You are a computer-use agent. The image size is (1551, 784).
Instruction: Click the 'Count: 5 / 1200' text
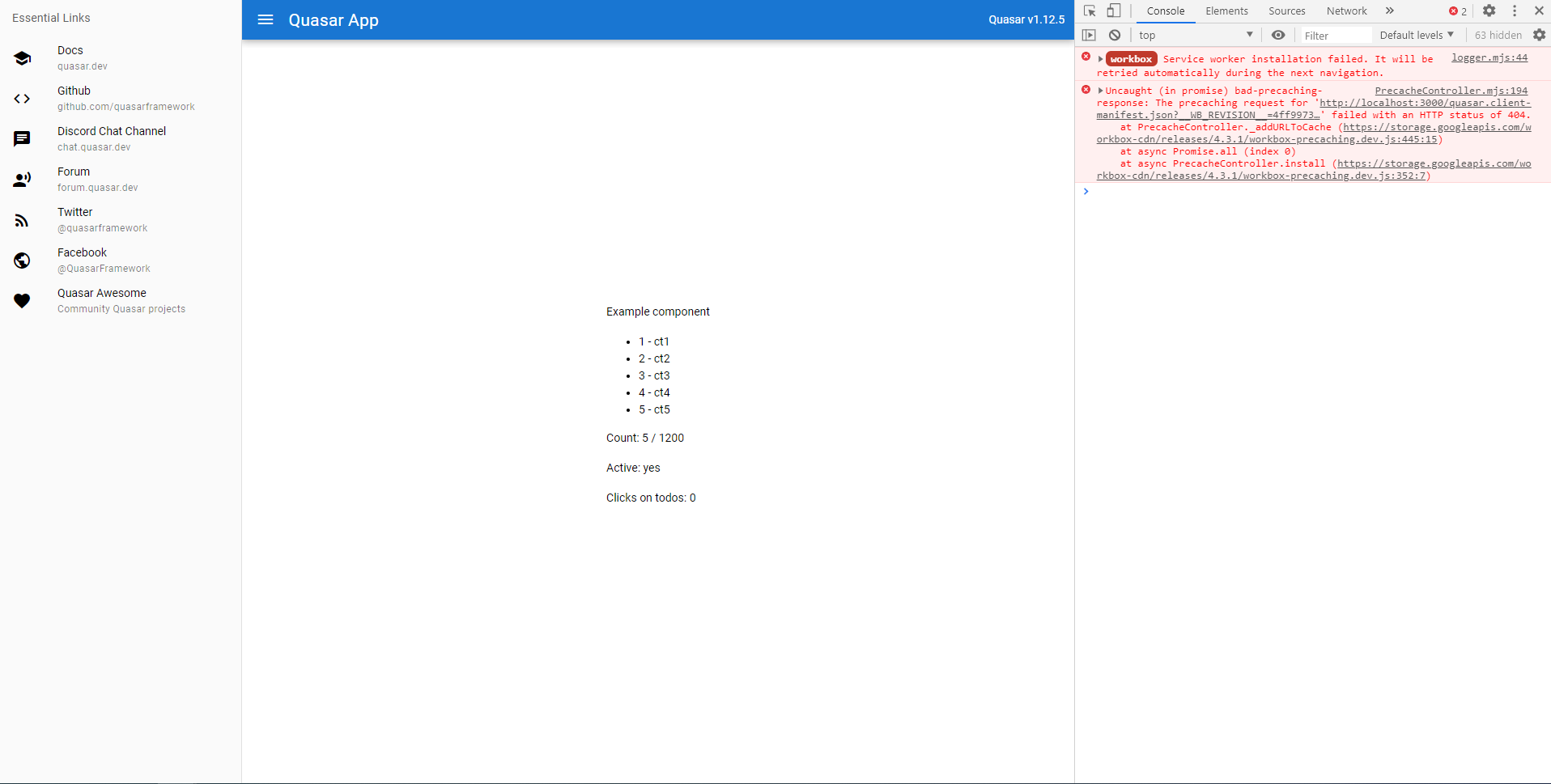(645, 438)
